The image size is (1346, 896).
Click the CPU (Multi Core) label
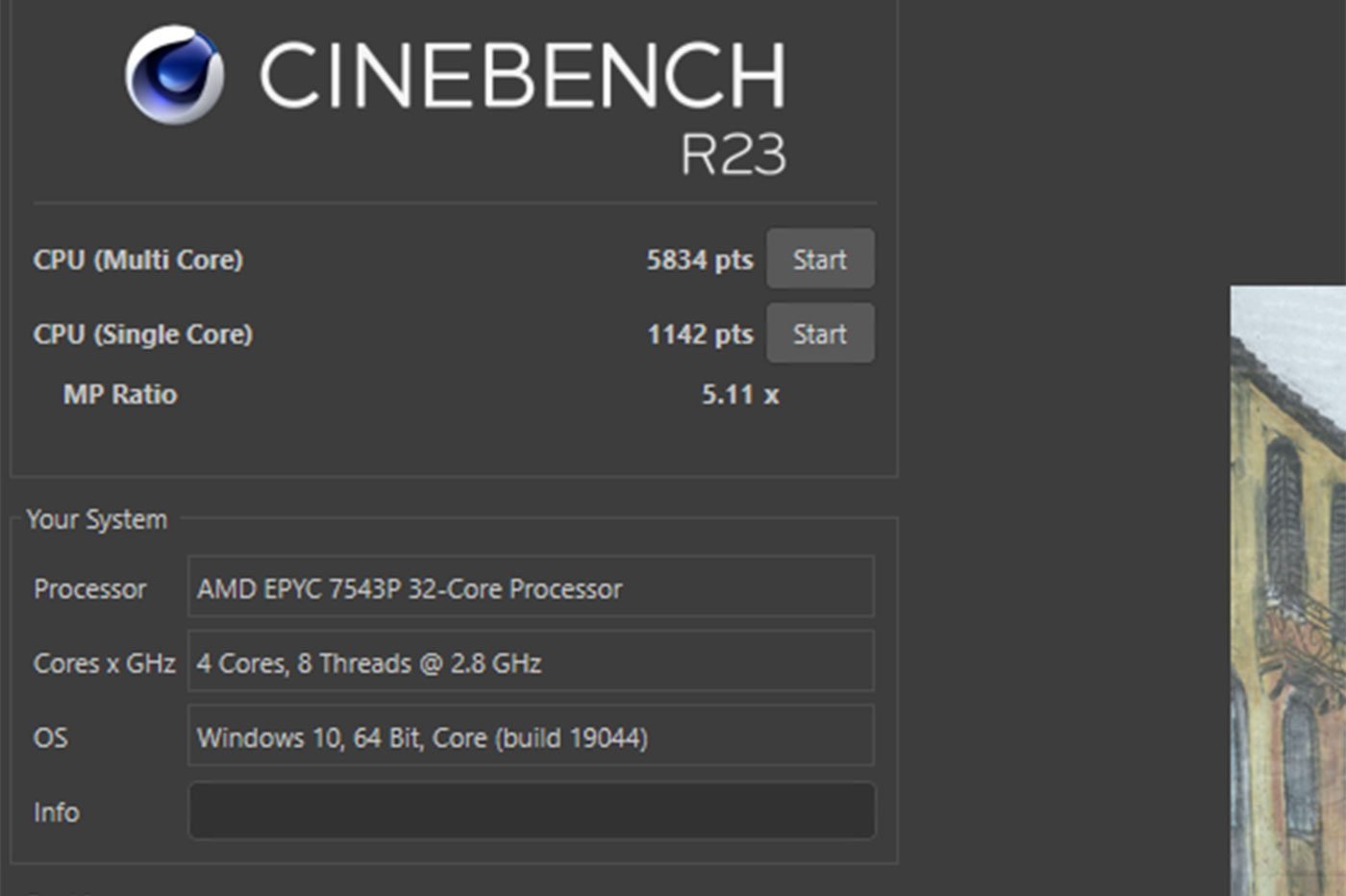[138, 260]
